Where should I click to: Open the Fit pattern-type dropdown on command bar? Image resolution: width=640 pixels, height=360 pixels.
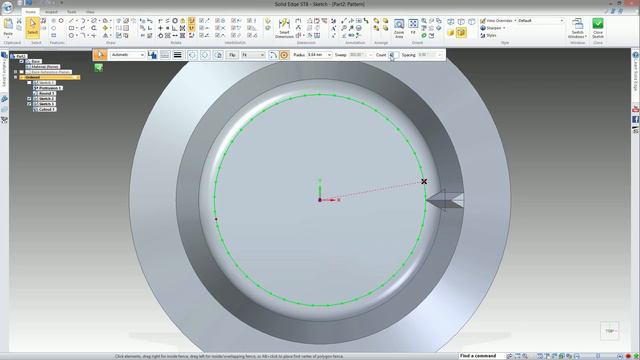point(253,55)
